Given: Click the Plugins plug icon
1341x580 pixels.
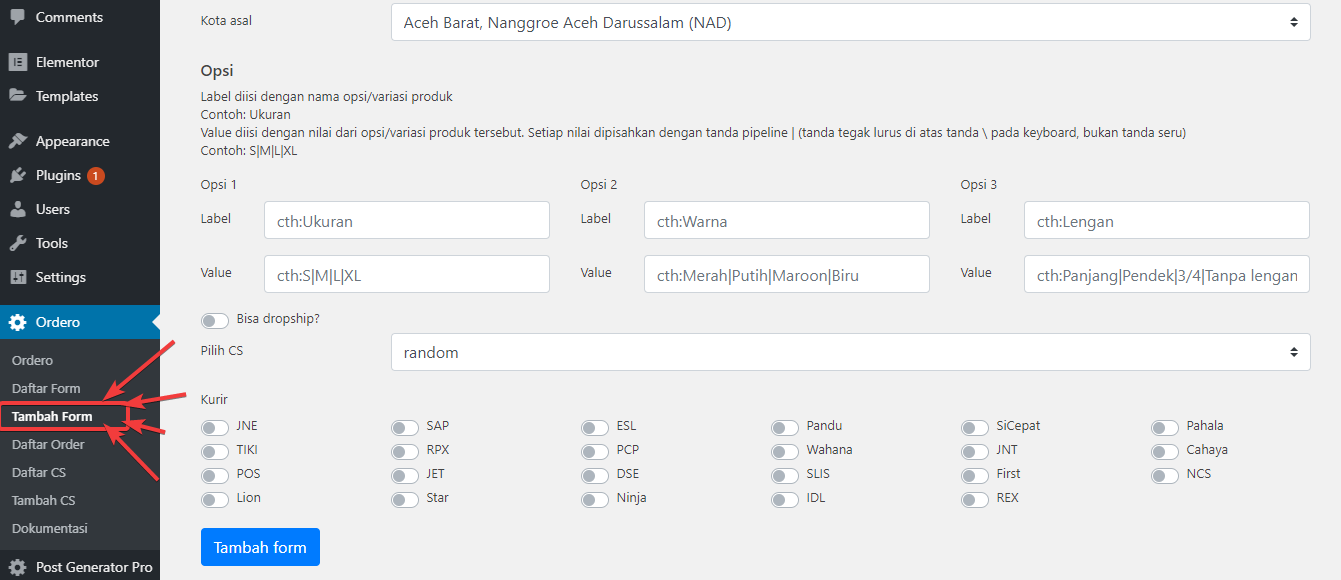Looking at the screenshot, I should (x=18, y=175).
